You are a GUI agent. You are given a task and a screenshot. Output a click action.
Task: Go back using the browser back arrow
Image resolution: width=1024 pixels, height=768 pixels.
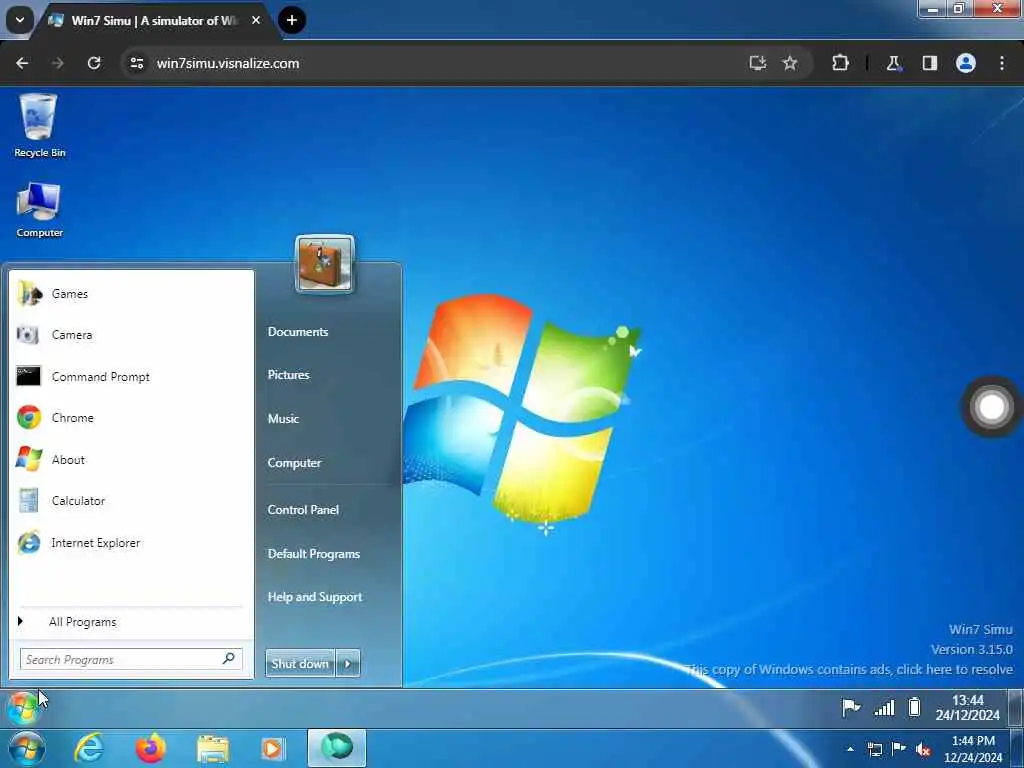point(22,63)
